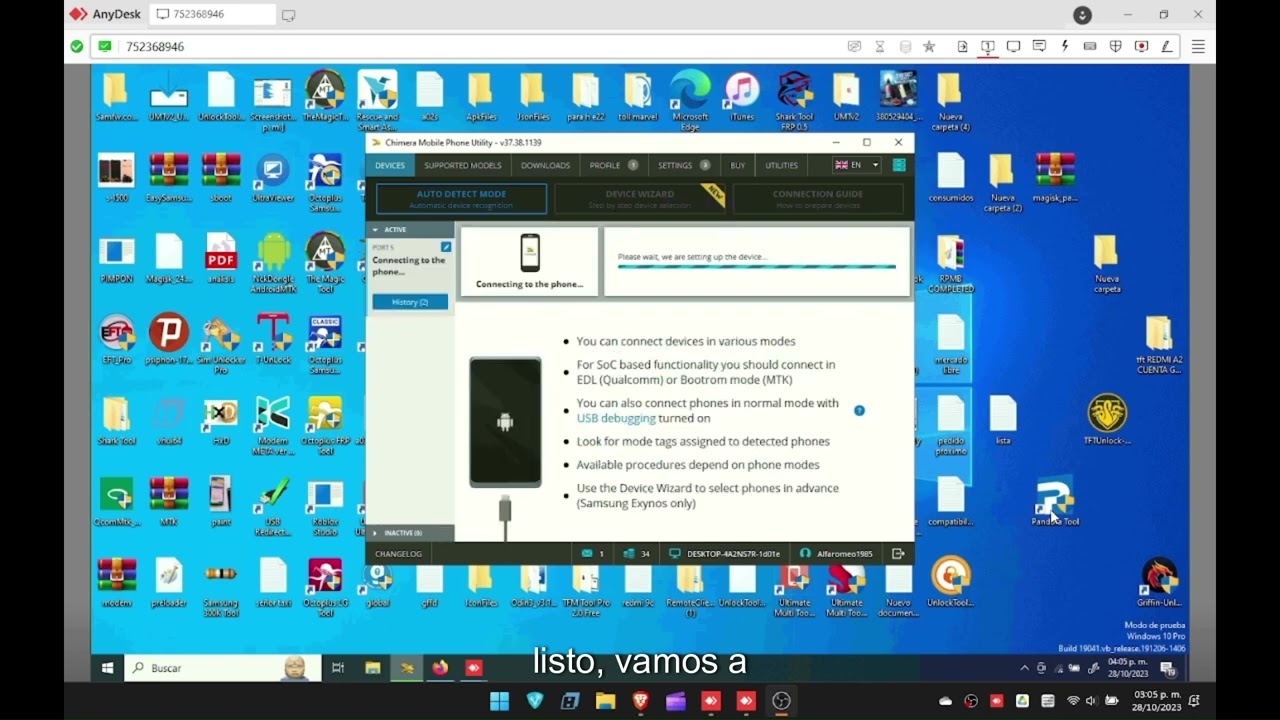Open the USB debugging link
This screenshot has width=1280, height=720.
[616, 418]
